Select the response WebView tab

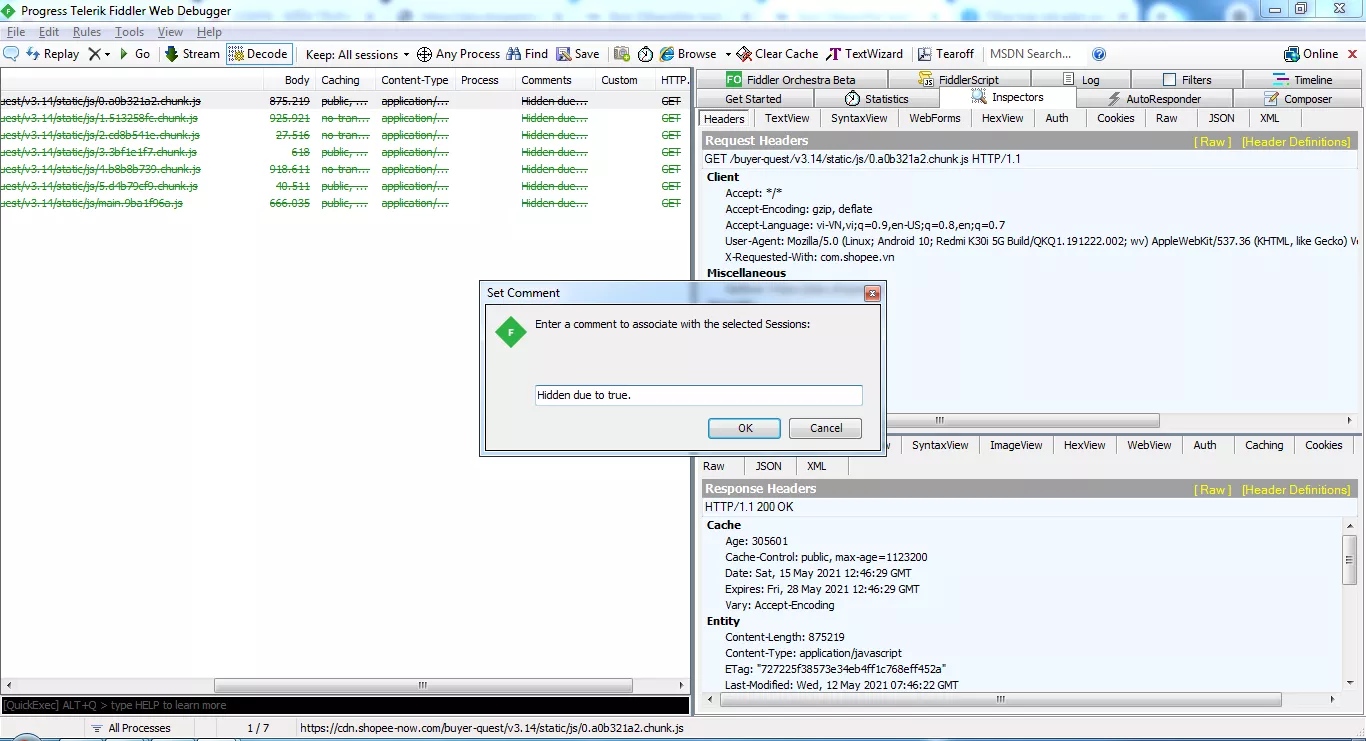point(1149,445)
